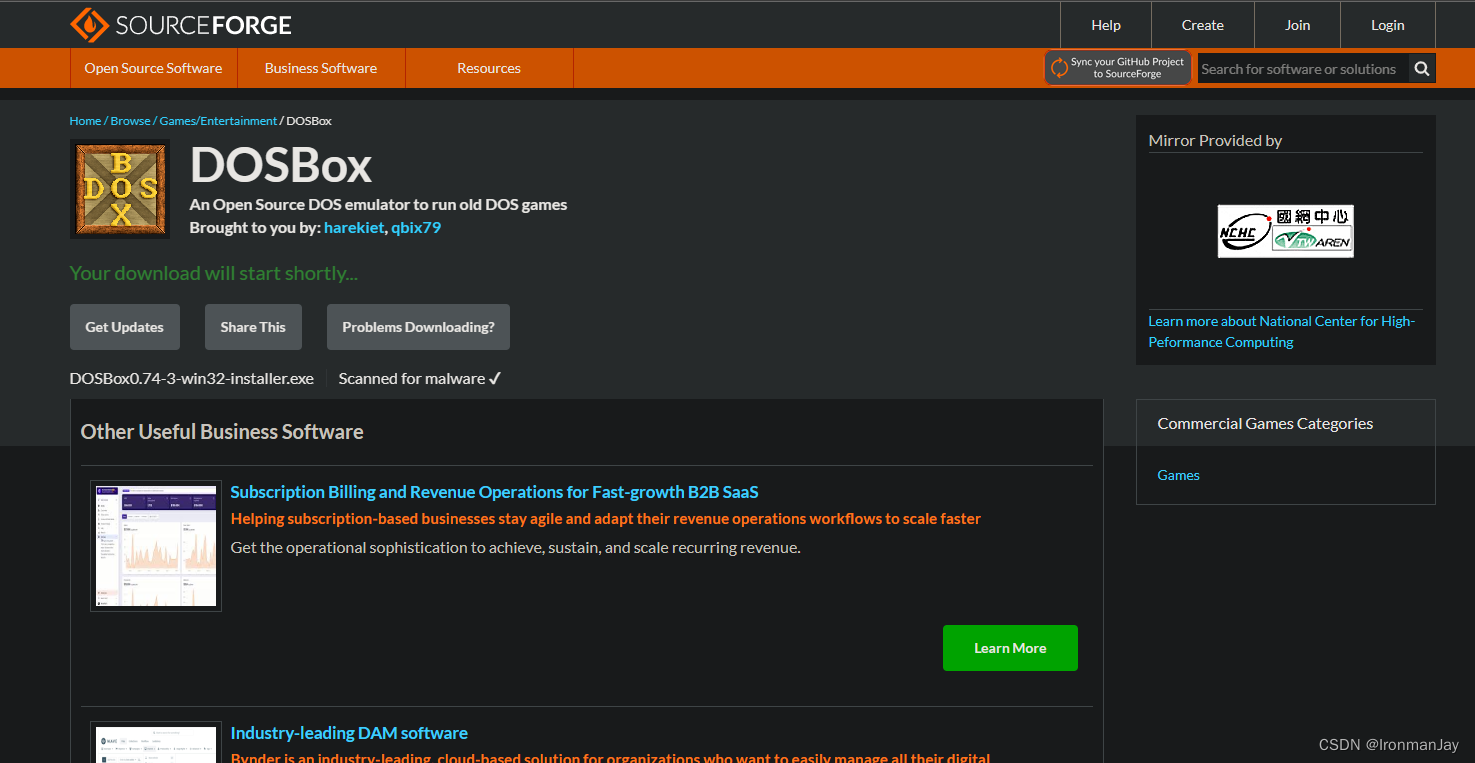
Task: Click the search magnifier icon
Action: pos(1422,69)
